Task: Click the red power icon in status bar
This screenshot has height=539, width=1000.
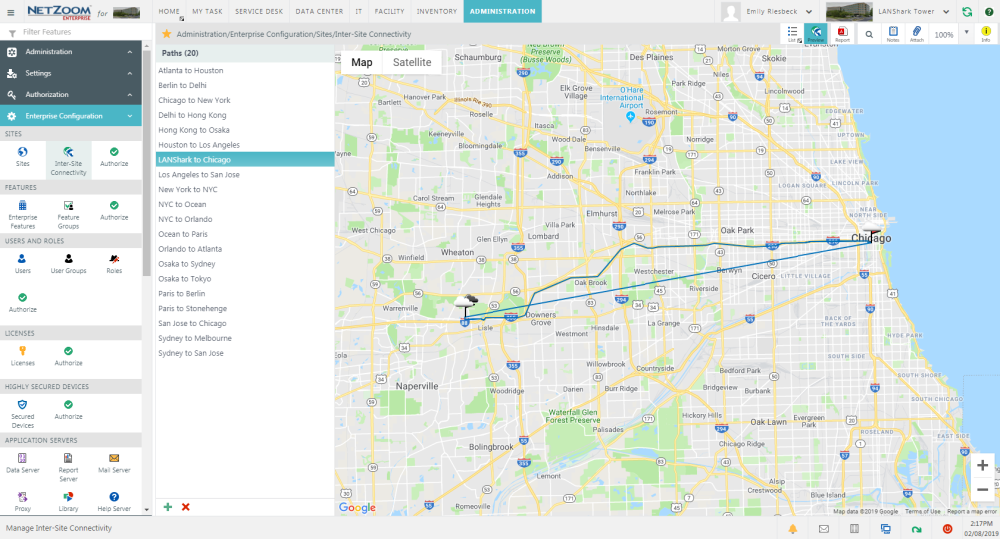Action: pyautogui.click(x=947, y=529)
